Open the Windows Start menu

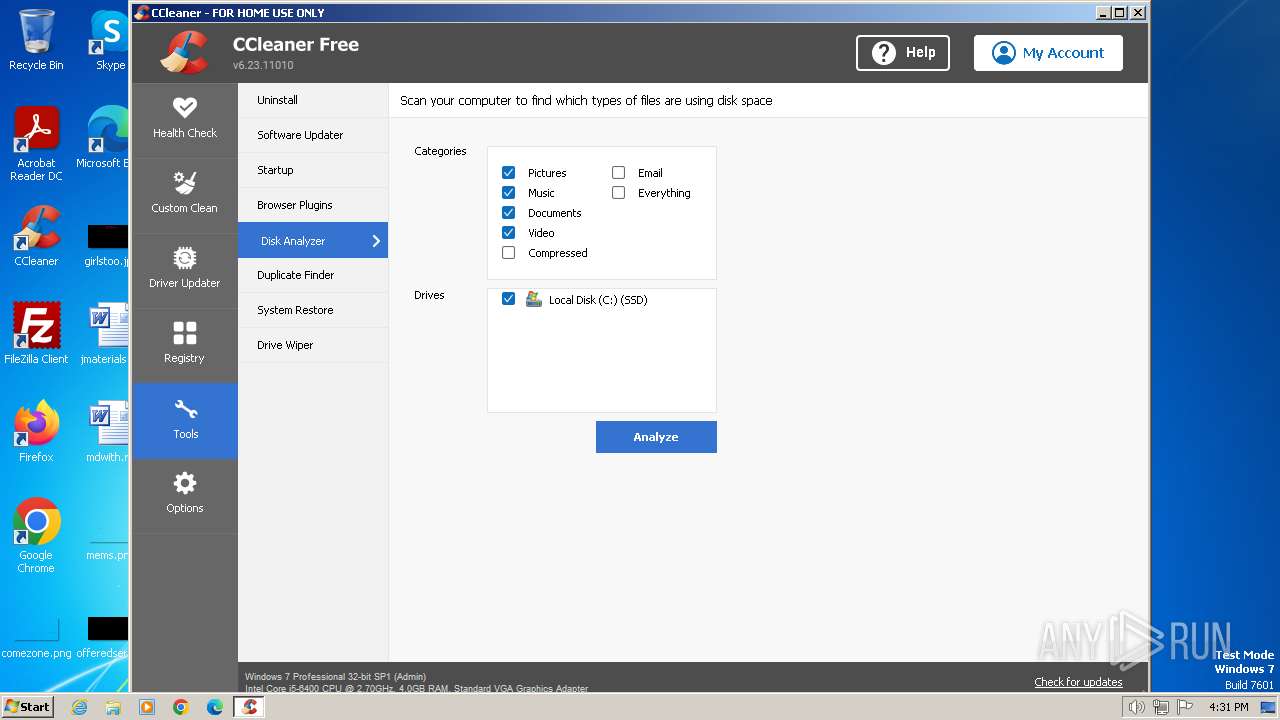27,707
